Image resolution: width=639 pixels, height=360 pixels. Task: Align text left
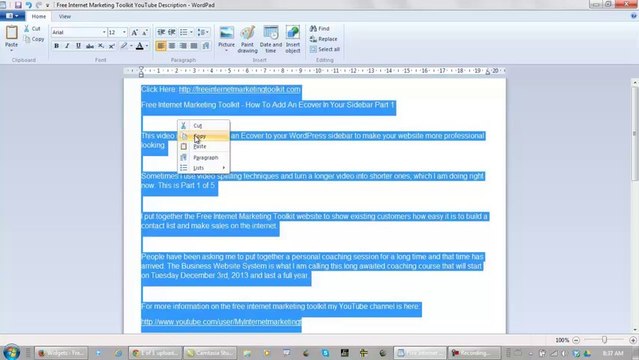point(161,46)
